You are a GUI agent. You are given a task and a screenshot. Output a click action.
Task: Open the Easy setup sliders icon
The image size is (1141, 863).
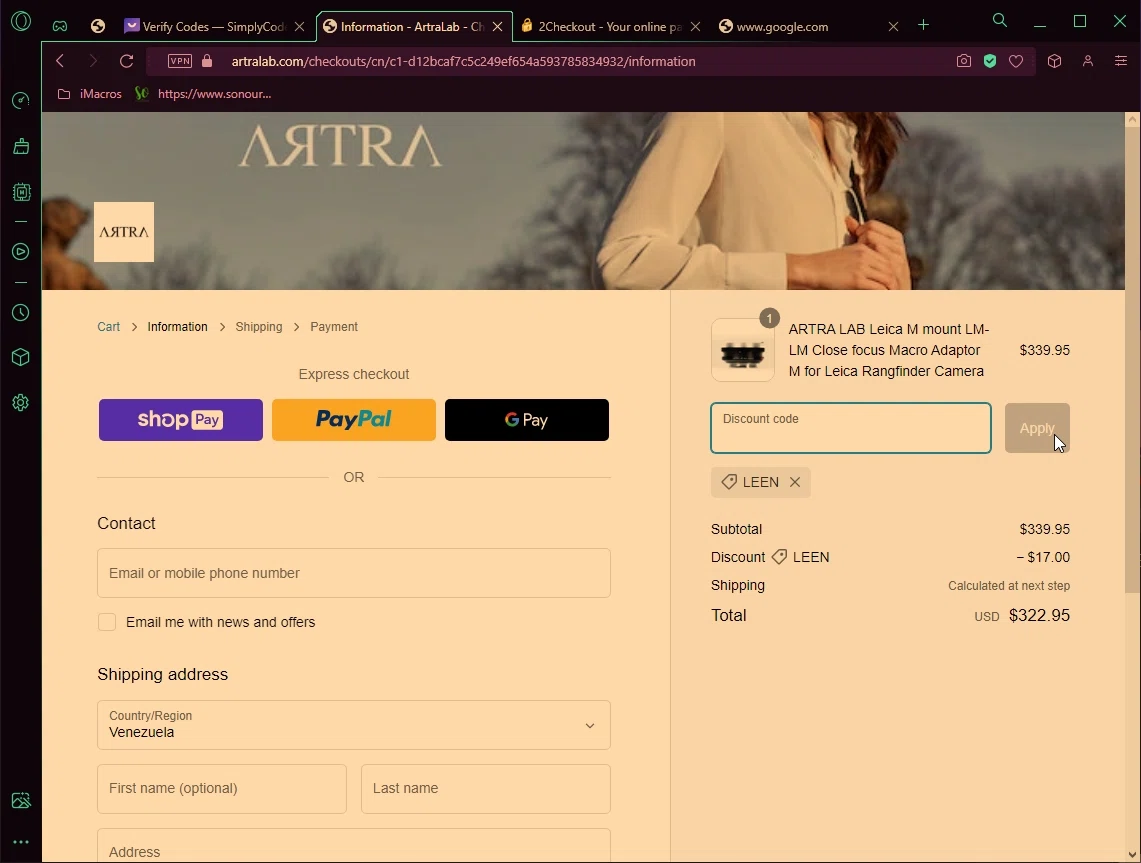click(1121, 61)
